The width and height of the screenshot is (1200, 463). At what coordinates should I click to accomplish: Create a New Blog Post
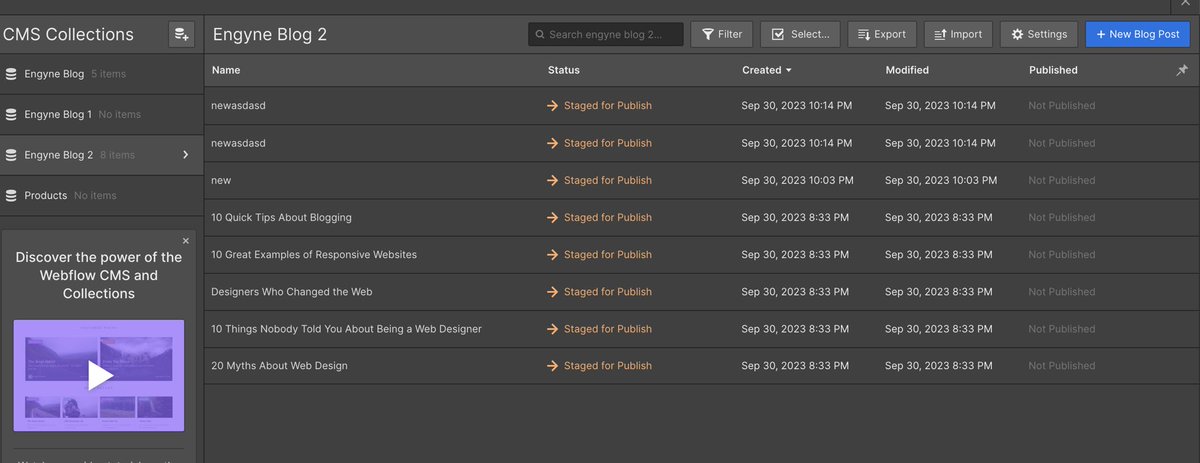[1138, 34]
